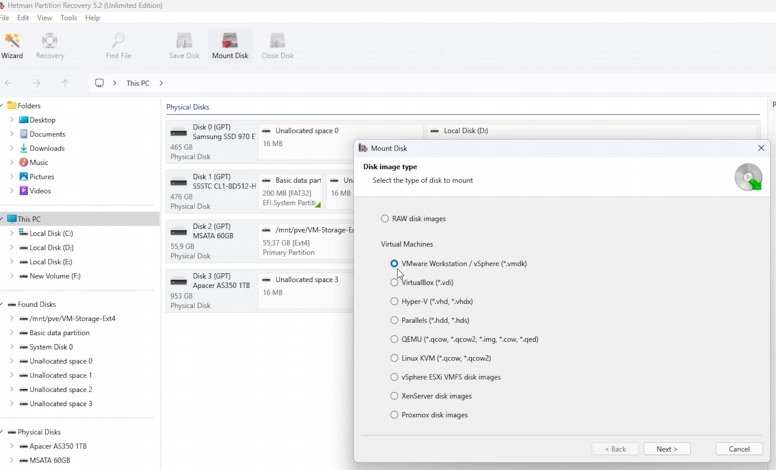
Task: Select the Pictures folder icon
Action: (x=23, y=177)
